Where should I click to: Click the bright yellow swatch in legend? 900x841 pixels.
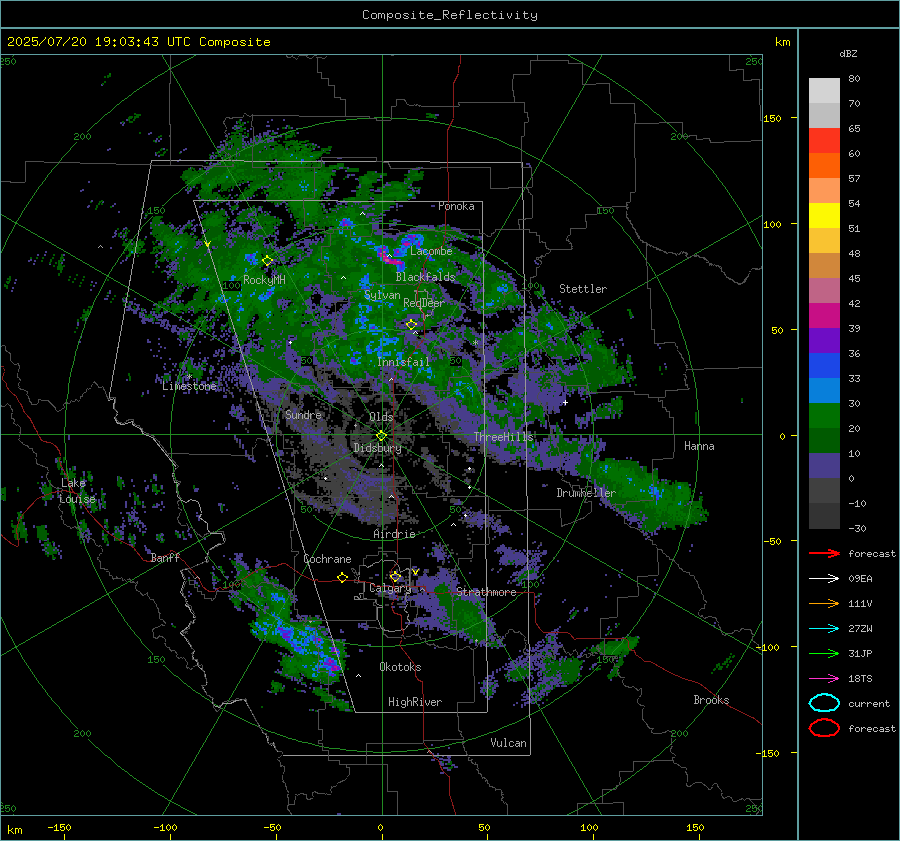[x=824, y=216]
